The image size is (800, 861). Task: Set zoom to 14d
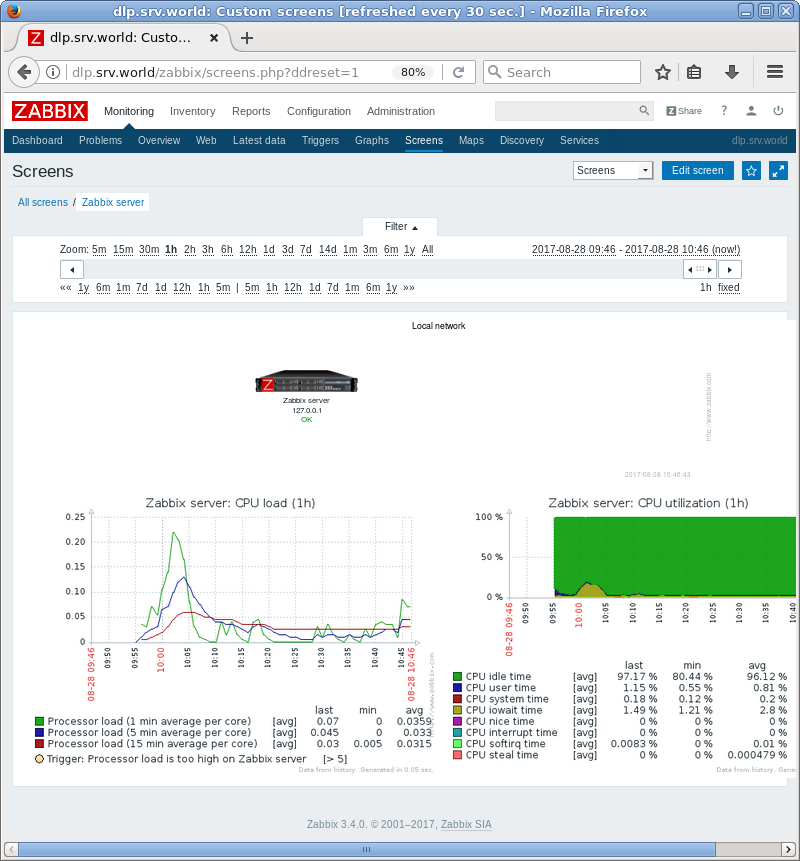(327, 250)
